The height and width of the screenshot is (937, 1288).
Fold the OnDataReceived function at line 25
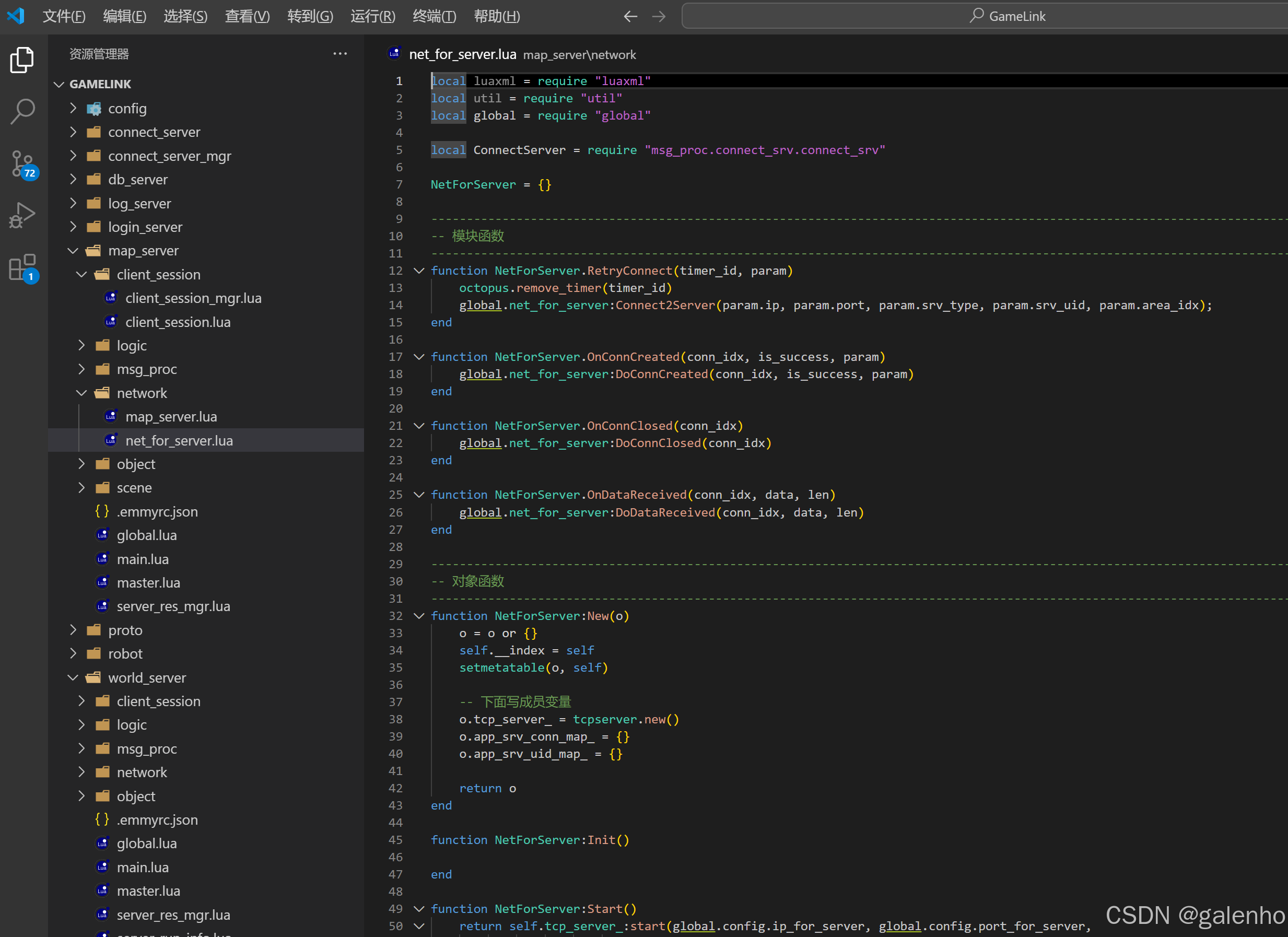[419, 495]
